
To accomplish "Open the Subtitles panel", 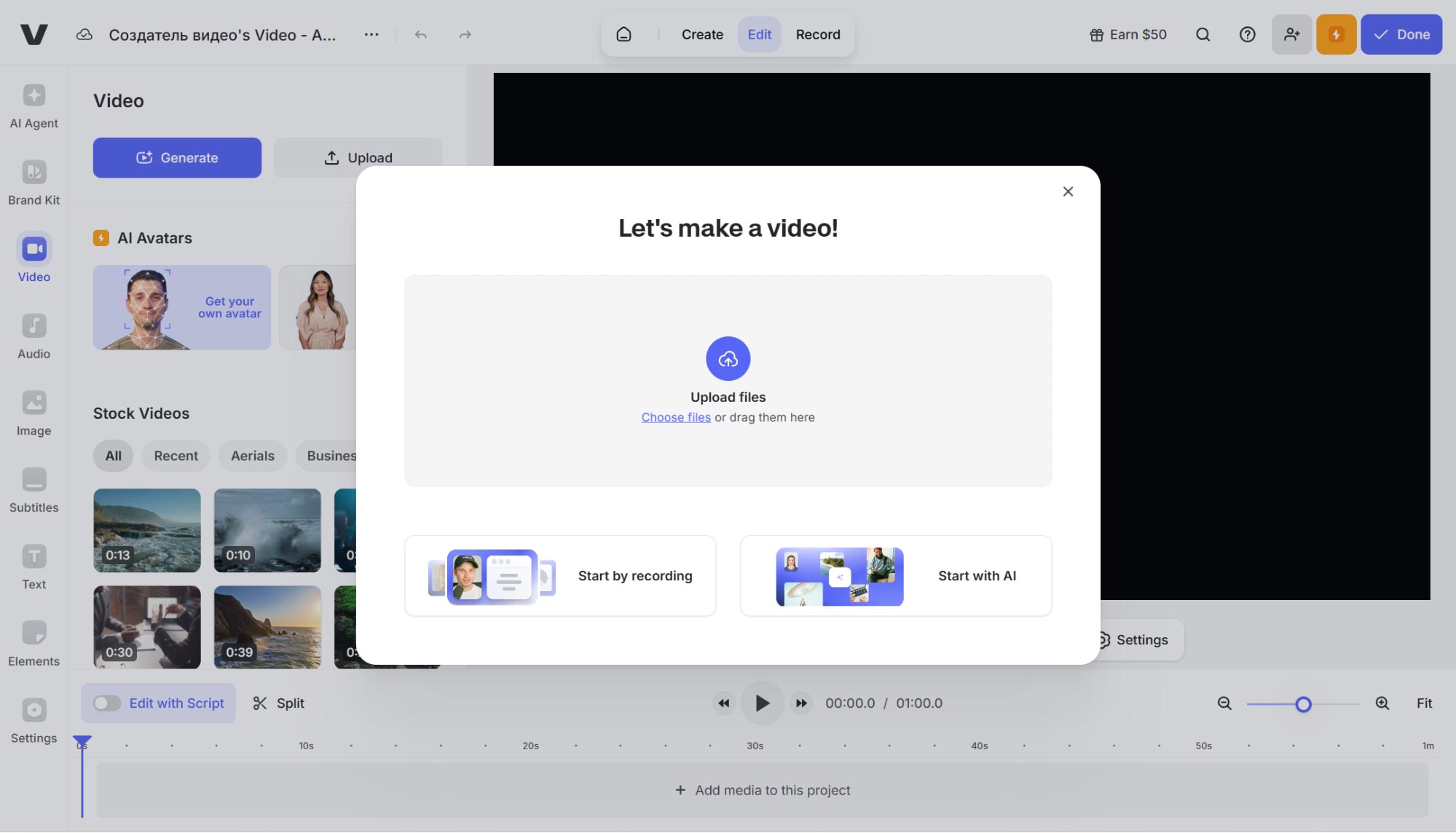I will pos(34,490).
